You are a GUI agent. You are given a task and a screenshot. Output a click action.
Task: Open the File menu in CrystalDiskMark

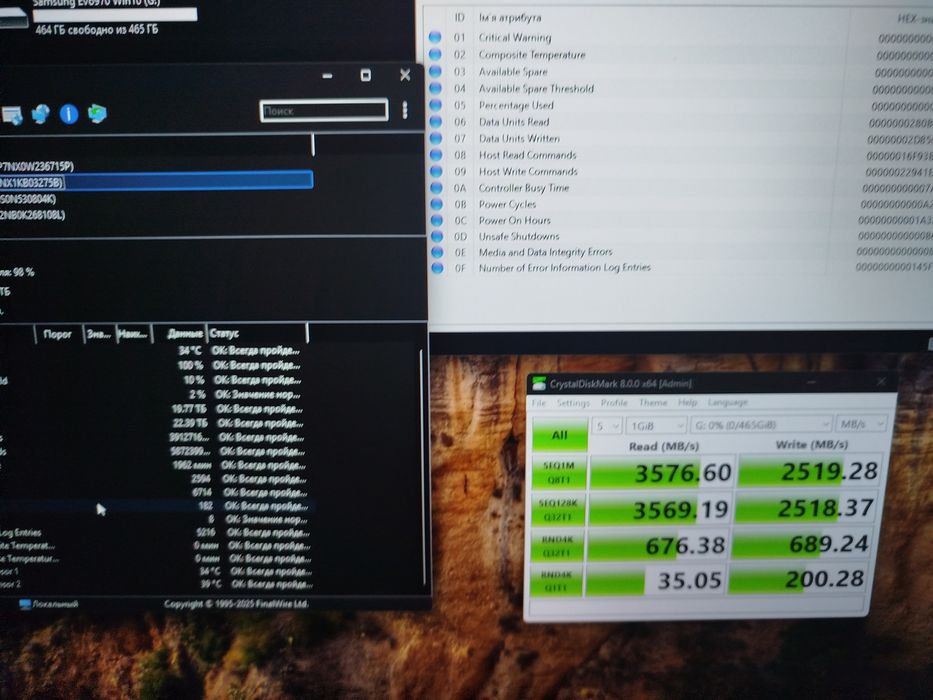pyautogui.click(x=538, y=403)
